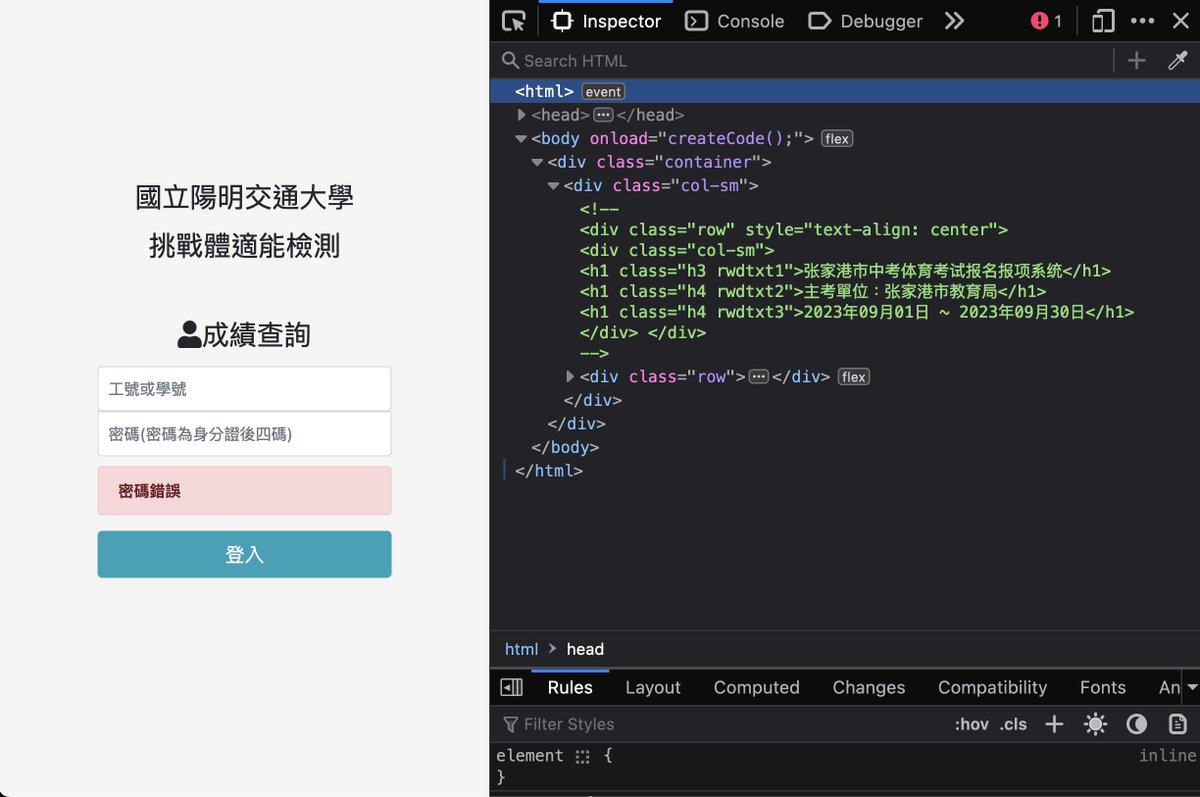Open Responsive Design Mode icon
Screen dimensions: 1200x797
tap(1103, 21)
